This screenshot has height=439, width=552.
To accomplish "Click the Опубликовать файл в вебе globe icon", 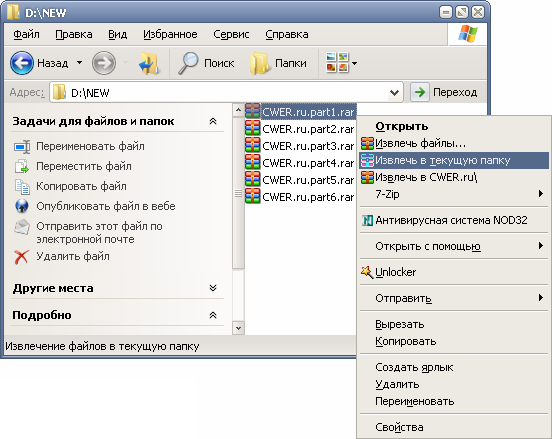I will coord(22,206).
